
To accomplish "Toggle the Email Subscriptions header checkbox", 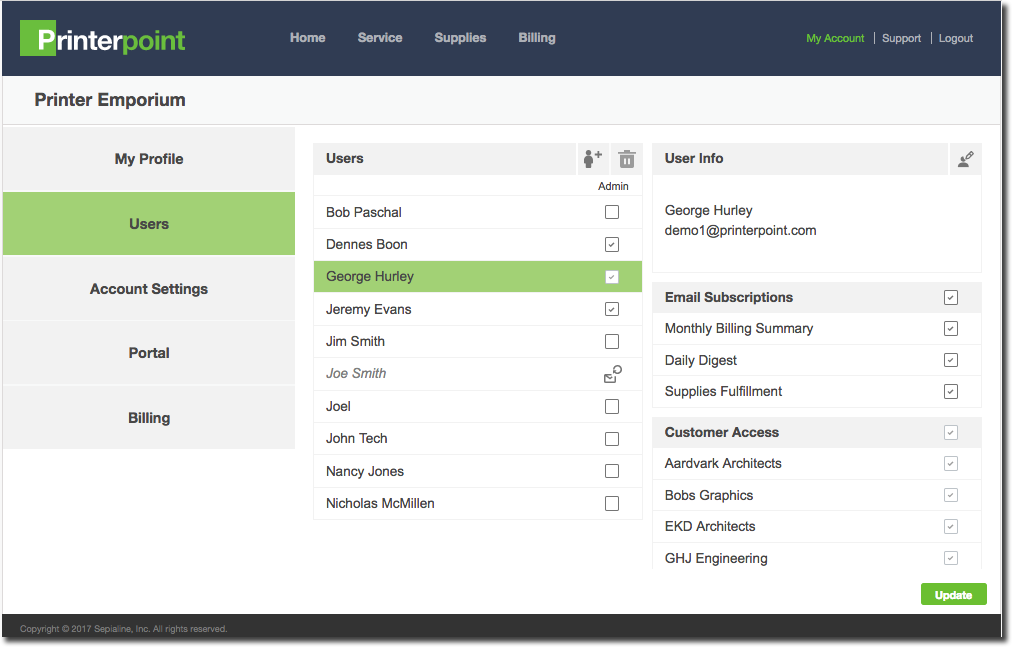I will [x=951, y=297].
